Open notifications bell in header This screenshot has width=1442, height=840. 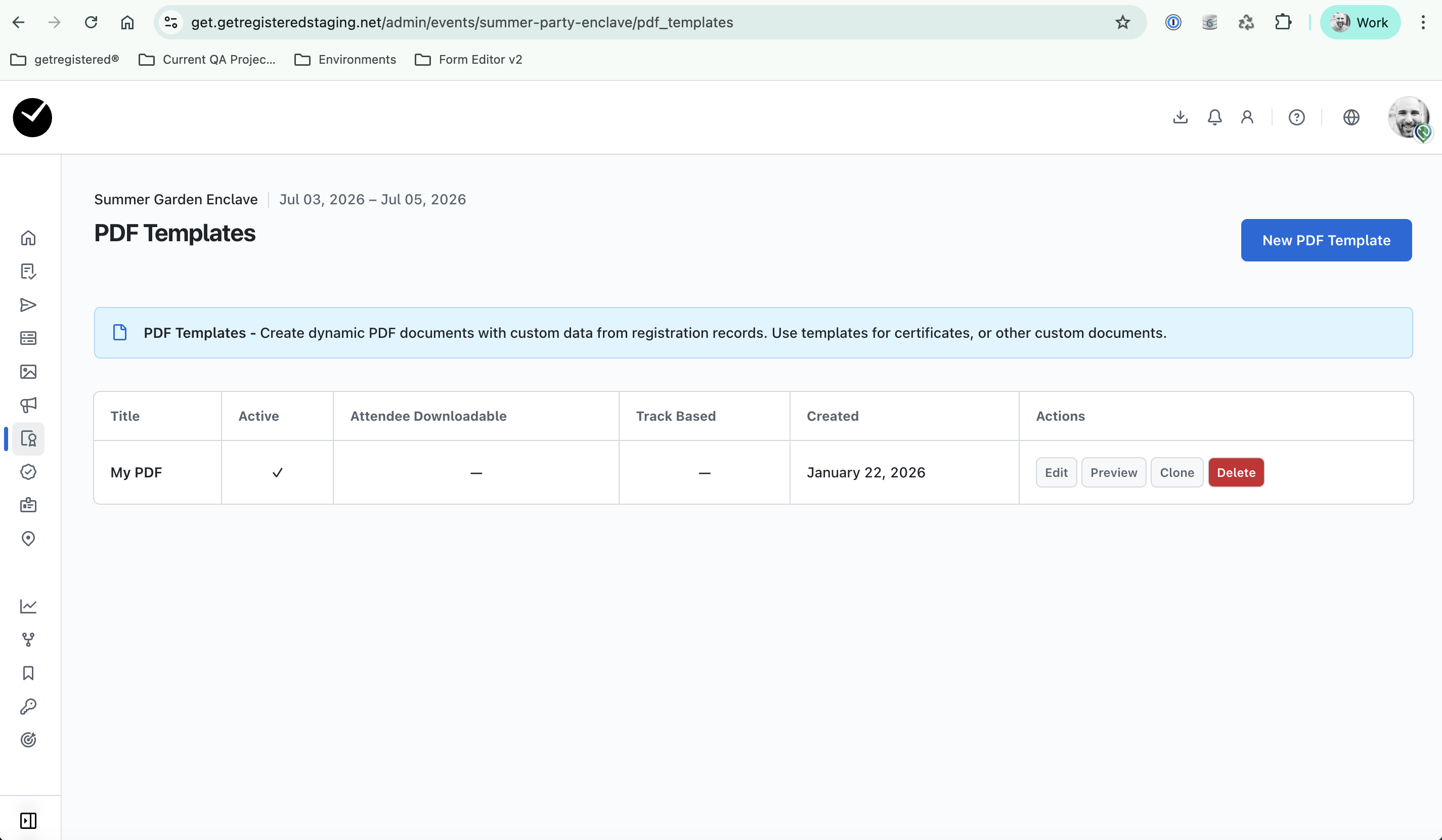click(1214, 117)
